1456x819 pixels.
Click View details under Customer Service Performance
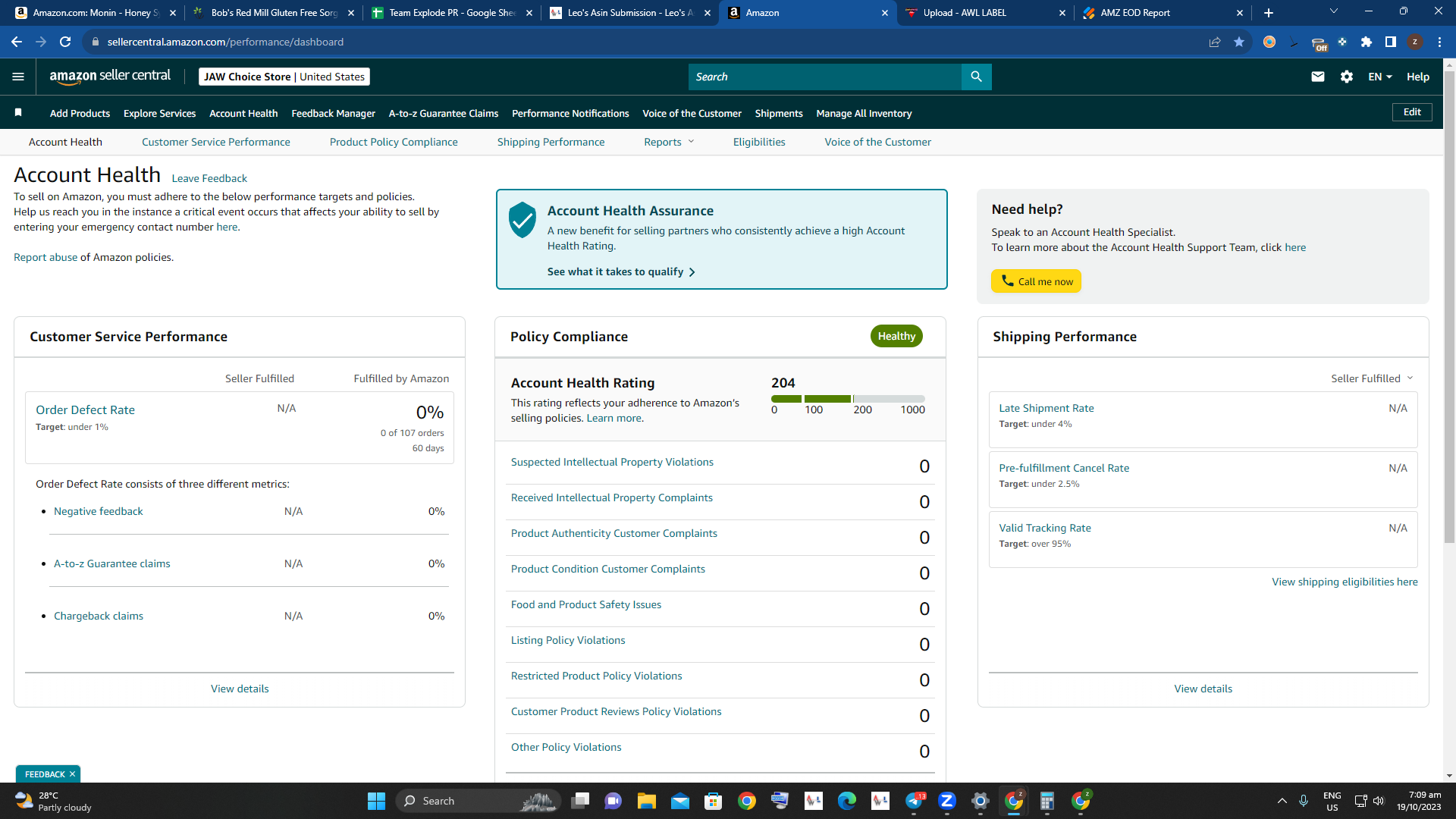point(240,689)
